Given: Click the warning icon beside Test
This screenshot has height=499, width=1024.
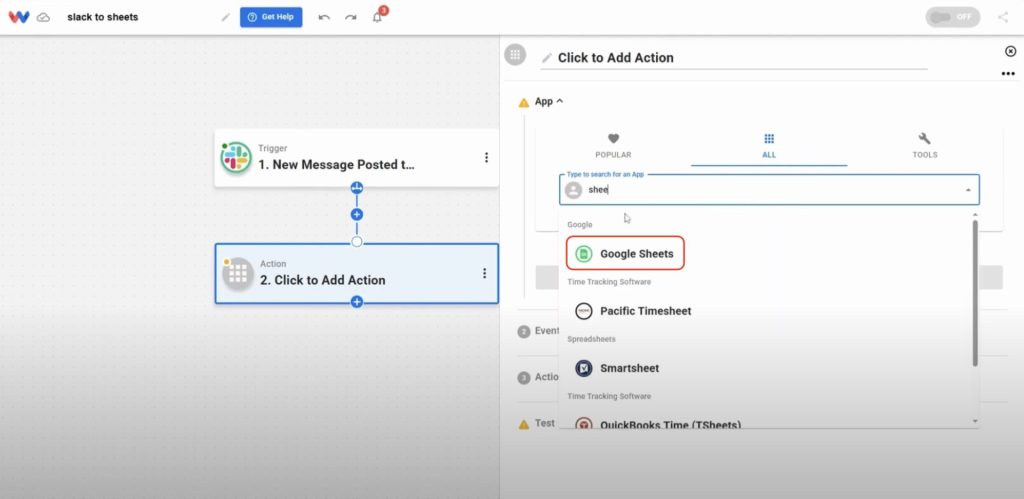Looking at the screenshot, I should pos(524,425).
